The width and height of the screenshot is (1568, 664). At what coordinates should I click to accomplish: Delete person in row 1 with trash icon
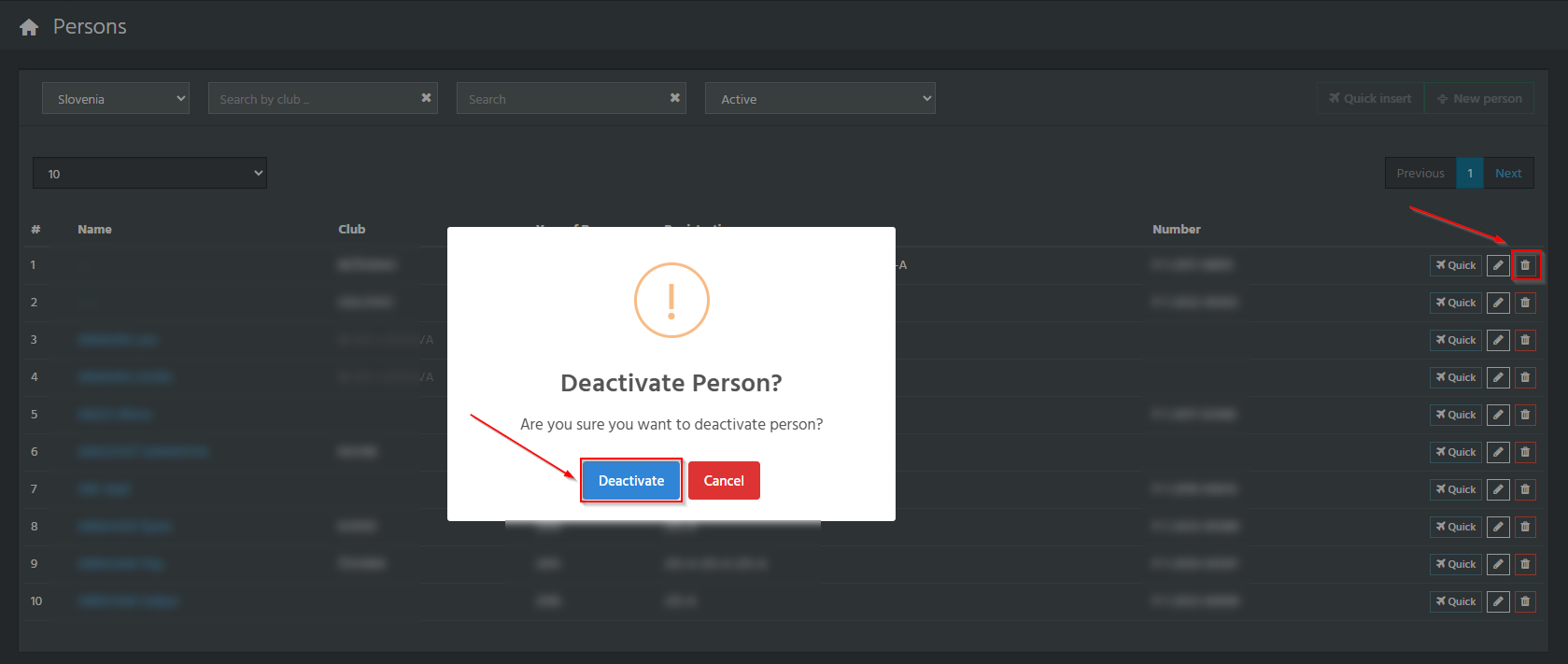coord(1525,265)
